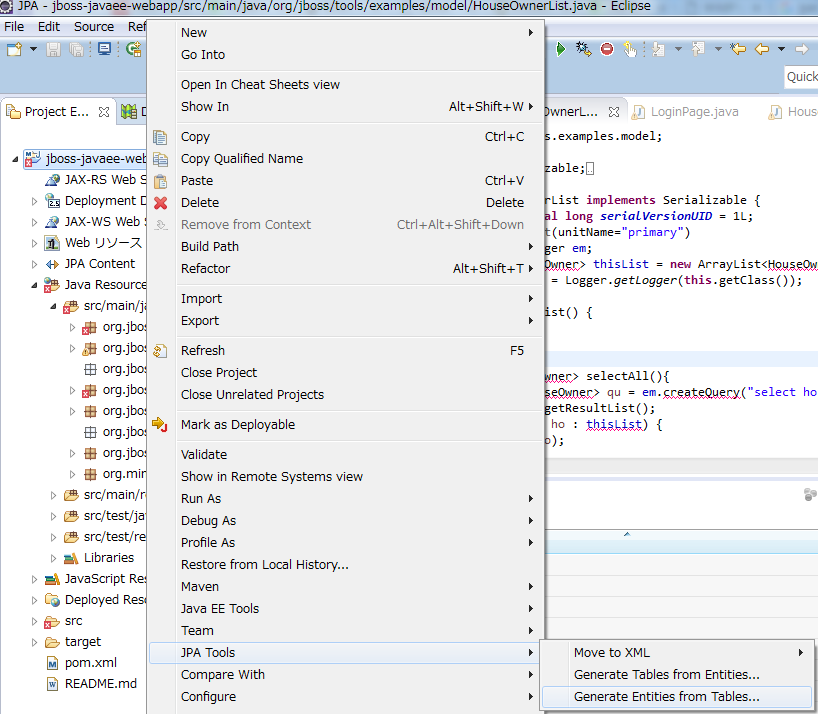
Task: Click the monitor icon in toolbar
Action: tap(104, 49)
